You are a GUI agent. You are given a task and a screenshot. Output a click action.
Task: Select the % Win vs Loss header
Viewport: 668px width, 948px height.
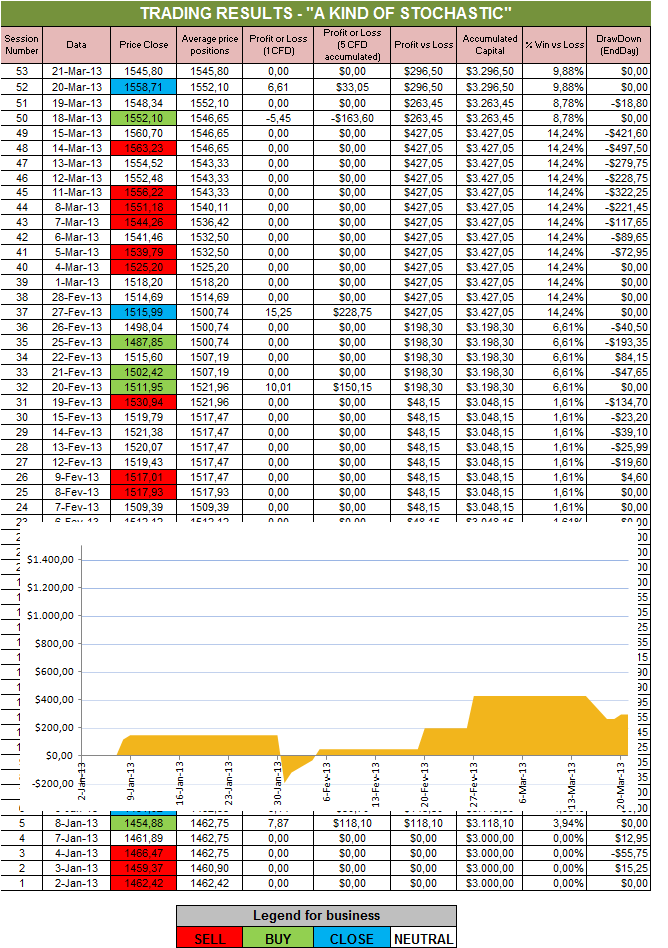[x=554, y=45]
